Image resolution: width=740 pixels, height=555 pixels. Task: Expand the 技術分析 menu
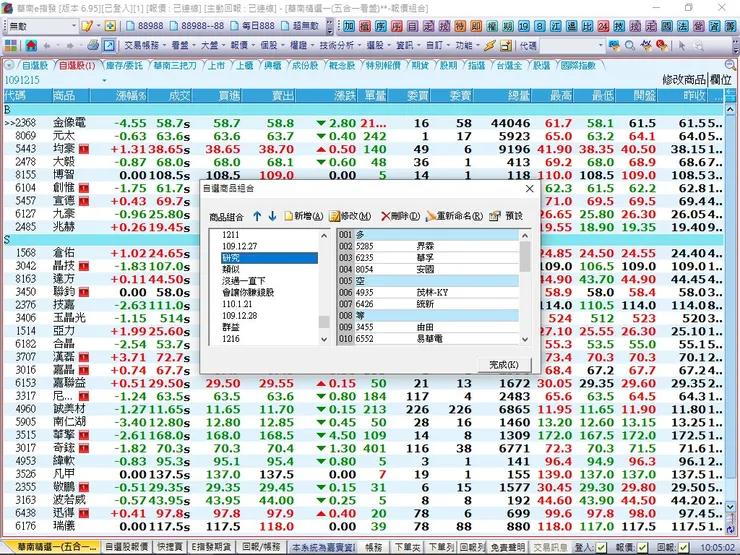pos(339,46)
